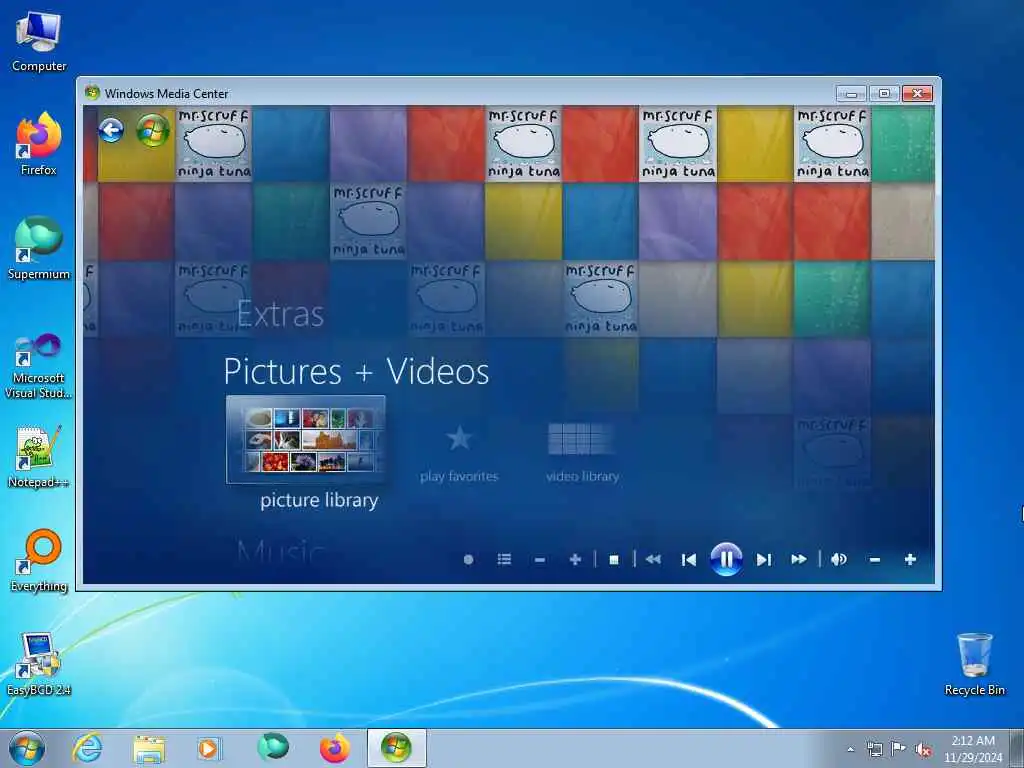Mute the Media Center volume

pos(839,559)
